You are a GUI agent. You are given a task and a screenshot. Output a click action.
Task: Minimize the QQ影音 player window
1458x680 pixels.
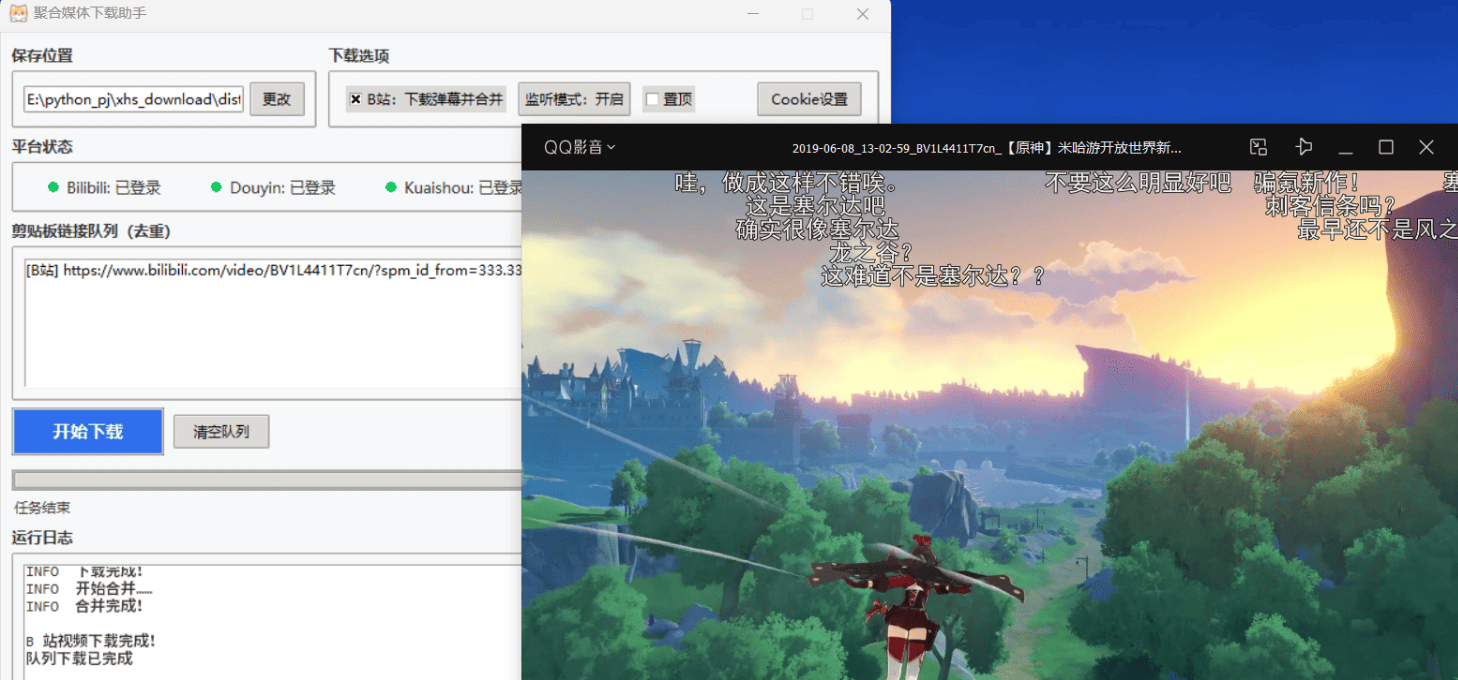[x=1346, y=147]
